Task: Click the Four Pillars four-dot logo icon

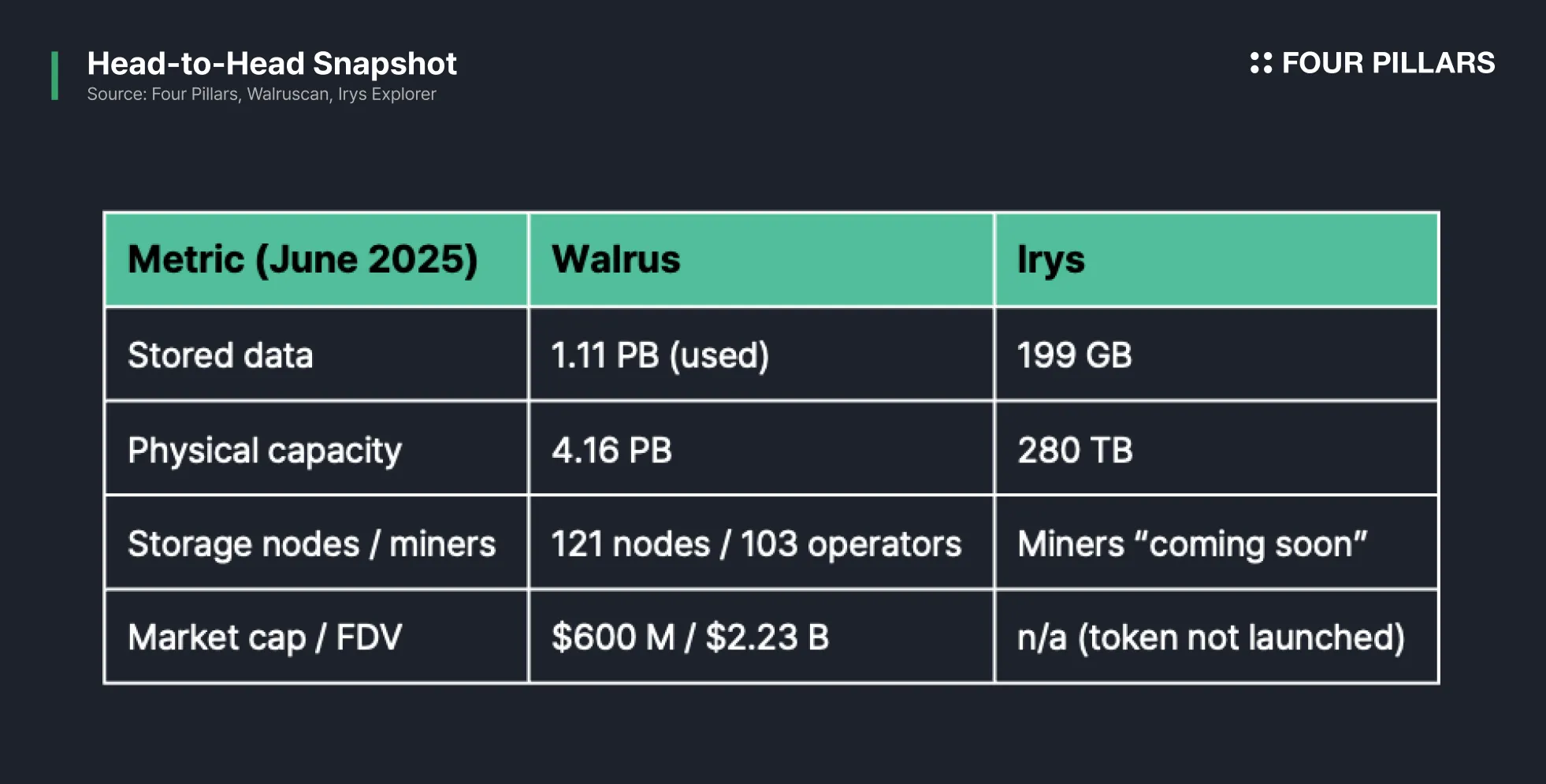Action: (x=1261, y=63)
